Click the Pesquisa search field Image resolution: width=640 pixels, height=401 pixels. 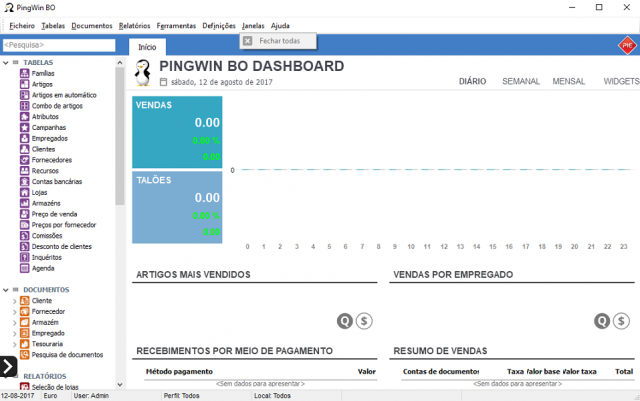59,45
